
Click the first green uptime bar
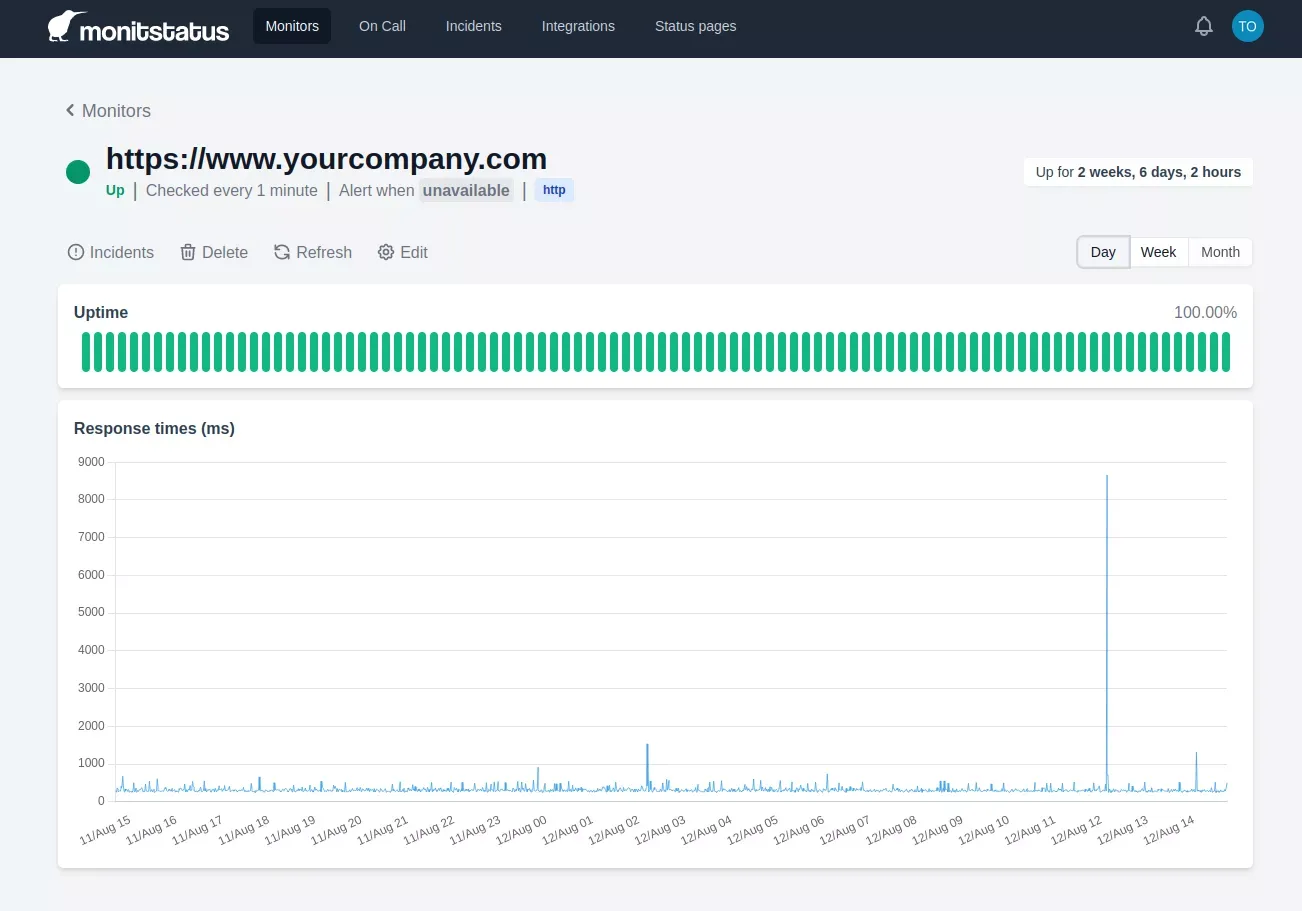tap(86, 352)
